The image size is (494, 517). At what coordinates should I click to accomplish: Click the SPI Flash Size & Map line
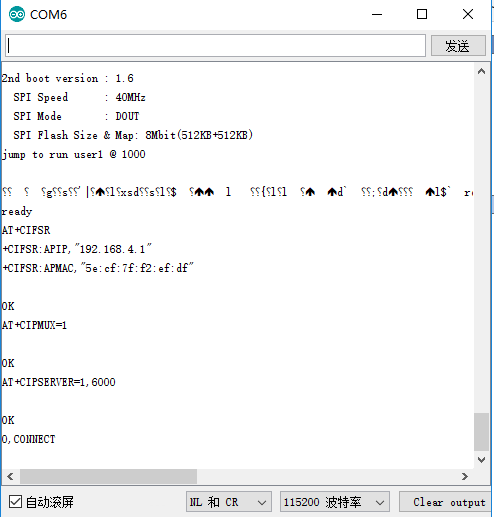133,135
